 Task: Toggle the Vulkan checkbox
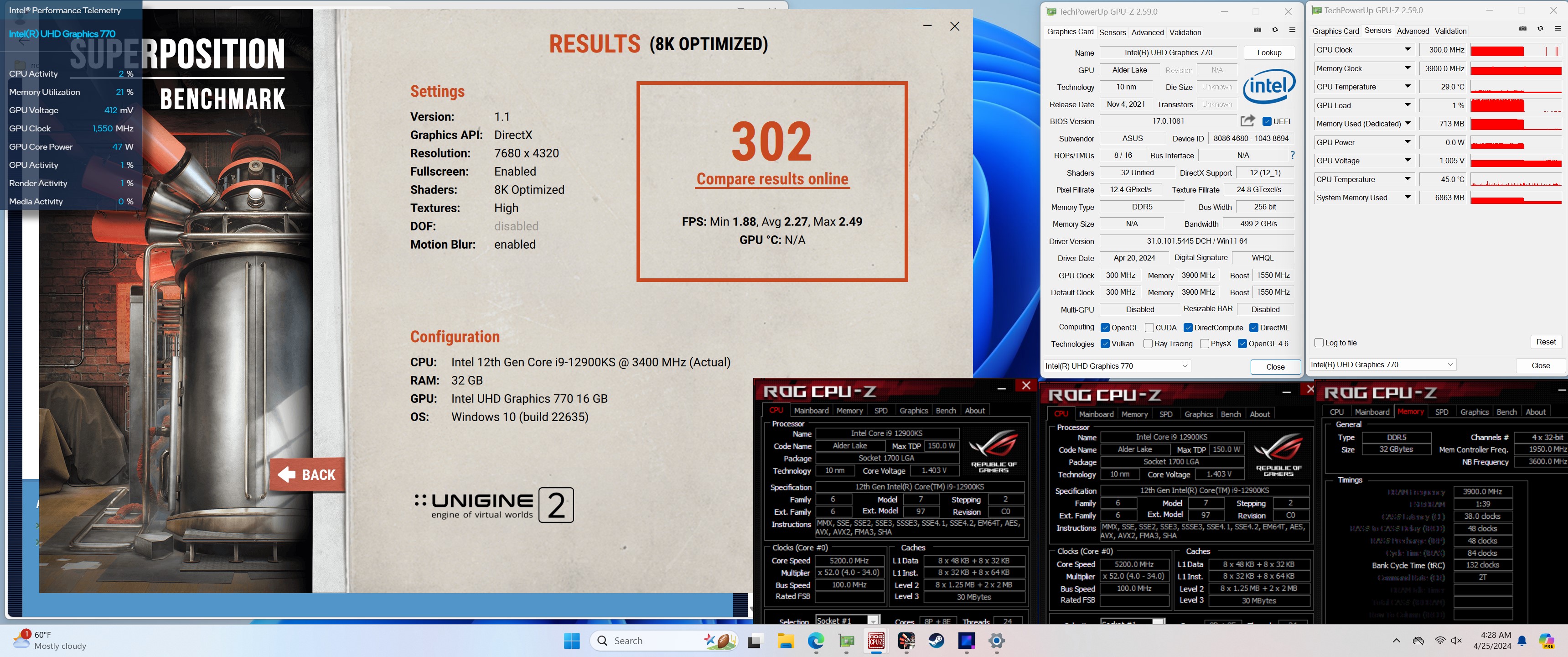[x=1105, y=344]
